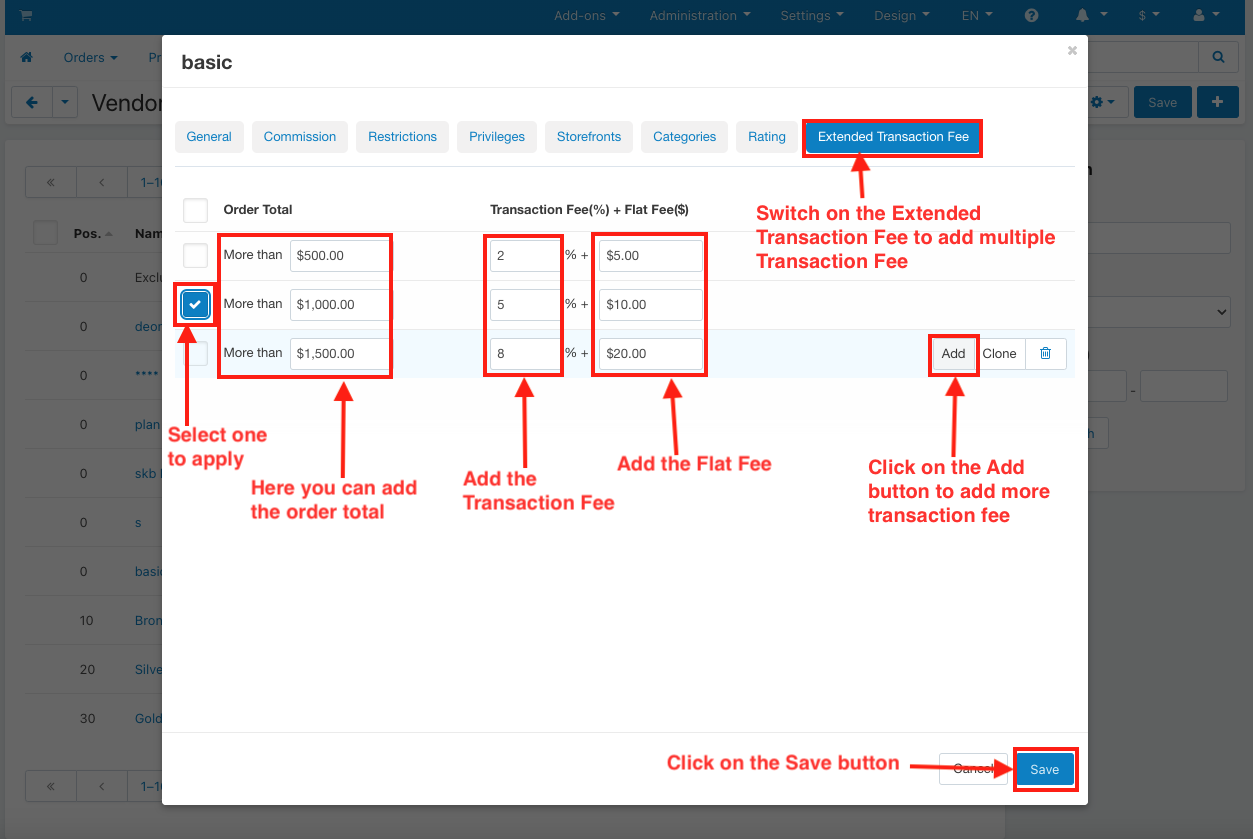Close the basic dialog with the X icon
Image resolution: width=1253 pixels, height=839 pixels.
pos(1072,50)
